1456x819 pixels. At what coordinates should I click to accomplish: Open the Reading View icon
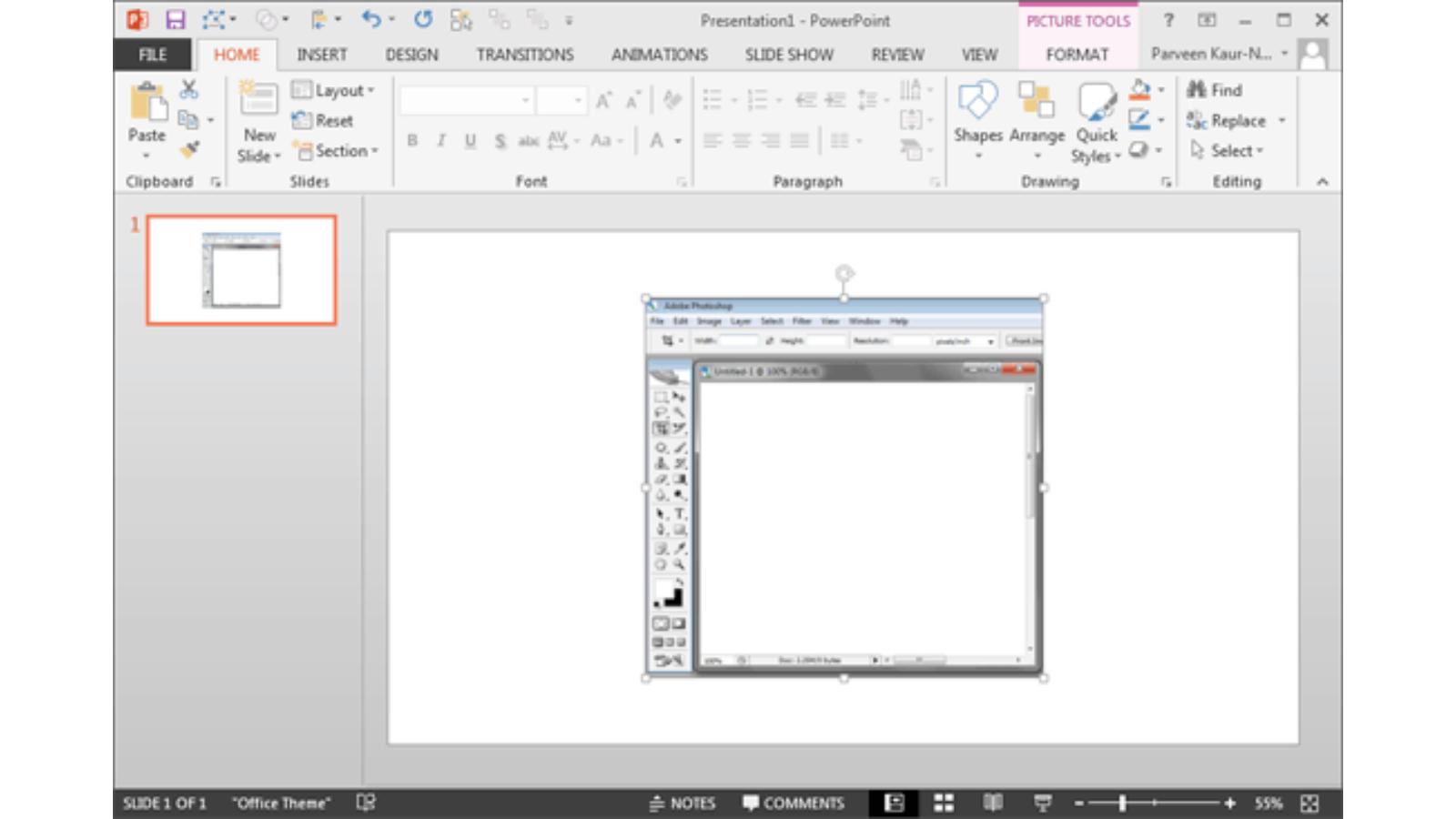[x=993, y=803]
